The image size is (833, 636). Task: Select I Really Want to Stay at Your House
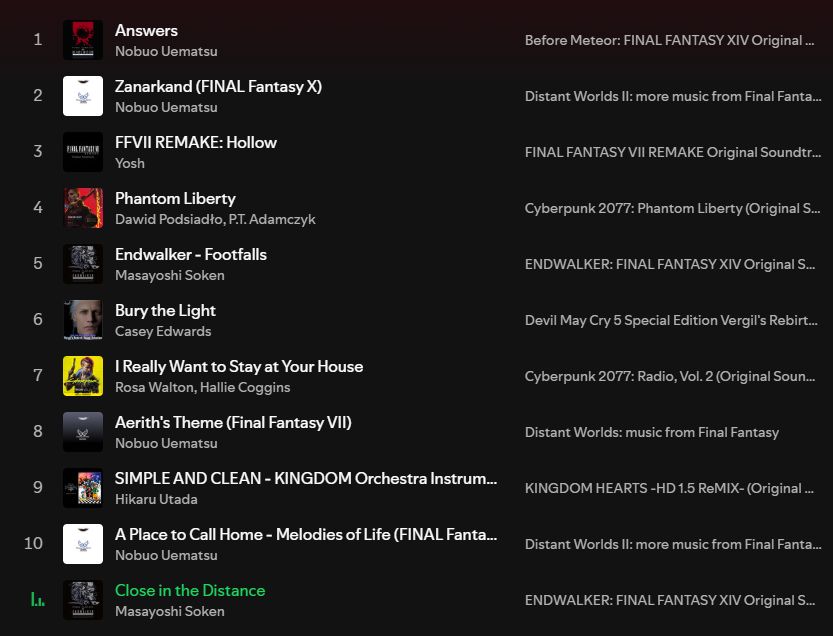point(239,367)
